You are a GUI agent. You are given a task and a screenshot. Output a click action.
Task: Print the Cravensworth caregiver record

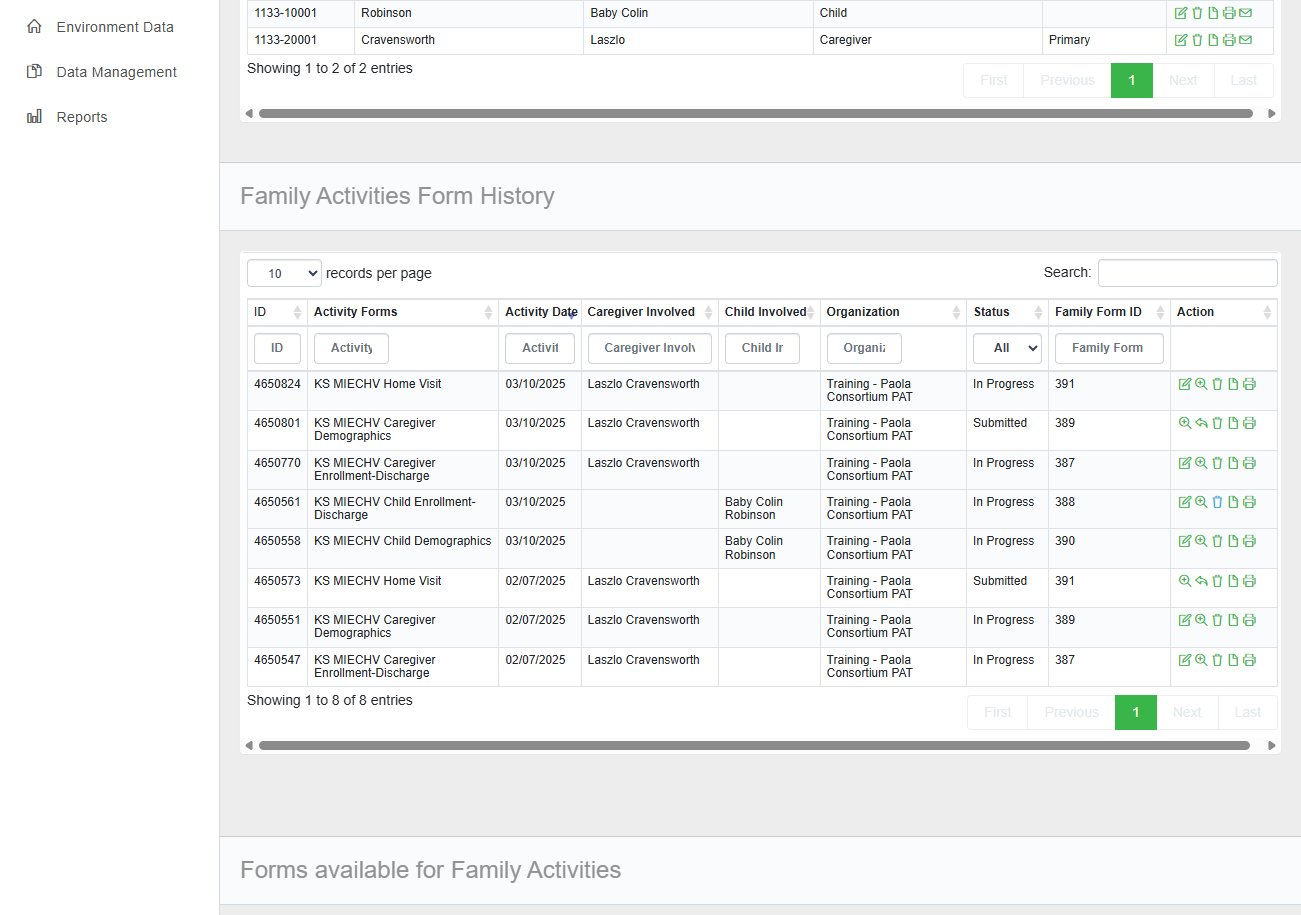click(x=1229, y=40)
